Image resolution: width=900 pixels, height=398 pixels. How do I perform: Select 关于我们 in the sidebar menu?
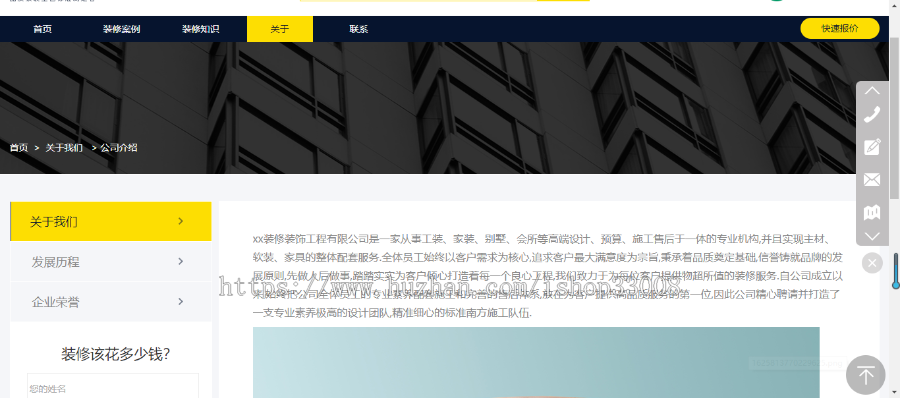coord(111,222)
